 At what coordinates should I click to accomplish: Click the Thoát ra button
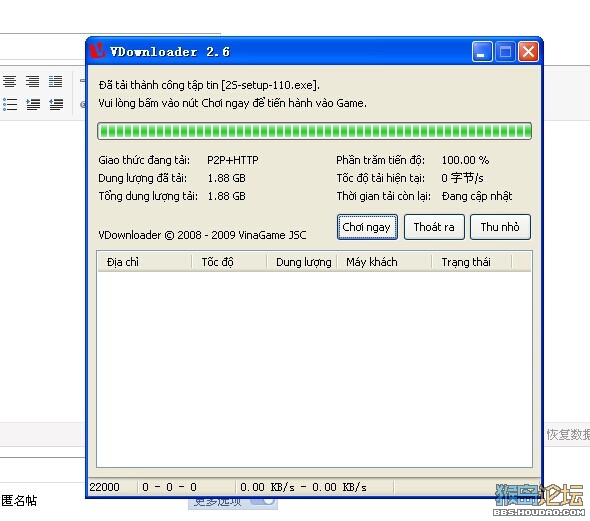pyautogui.click(x=434, y=227)
